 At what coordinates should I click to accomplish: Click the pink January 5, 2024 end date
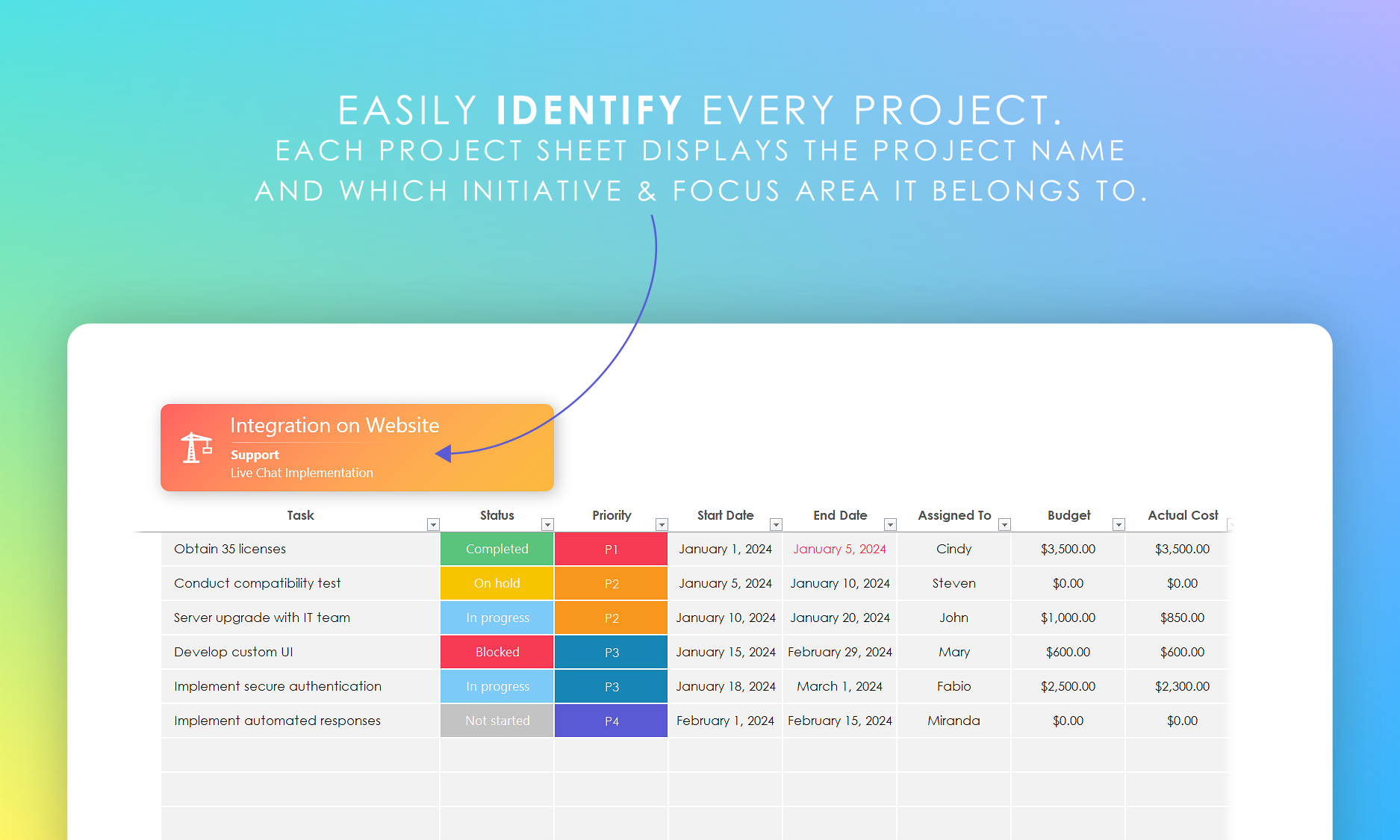[x=839, y=550]
